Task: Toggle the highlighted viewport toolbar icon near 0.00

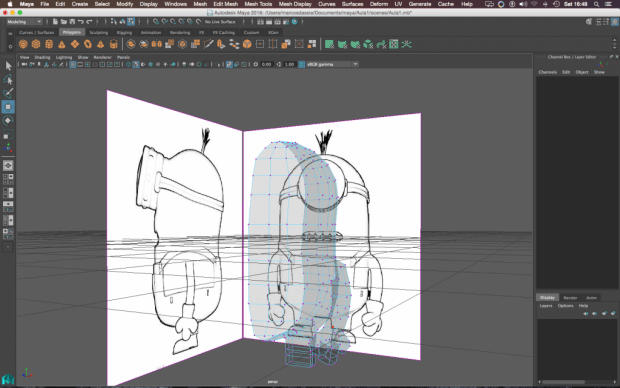Action: [229, 64]
